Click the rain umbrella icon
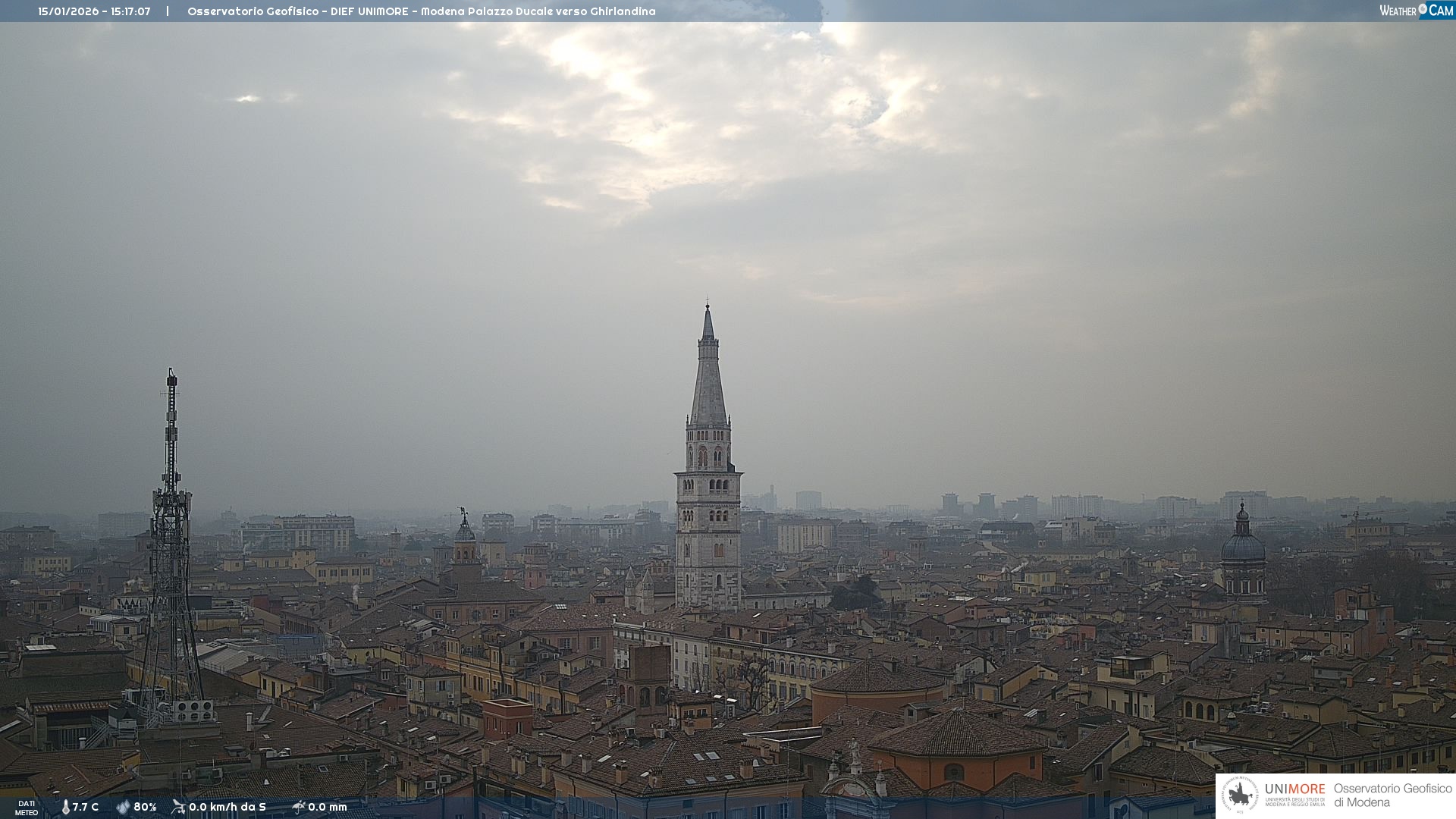1456x819 pixels. pyautogui.click(x=298, y=807)
